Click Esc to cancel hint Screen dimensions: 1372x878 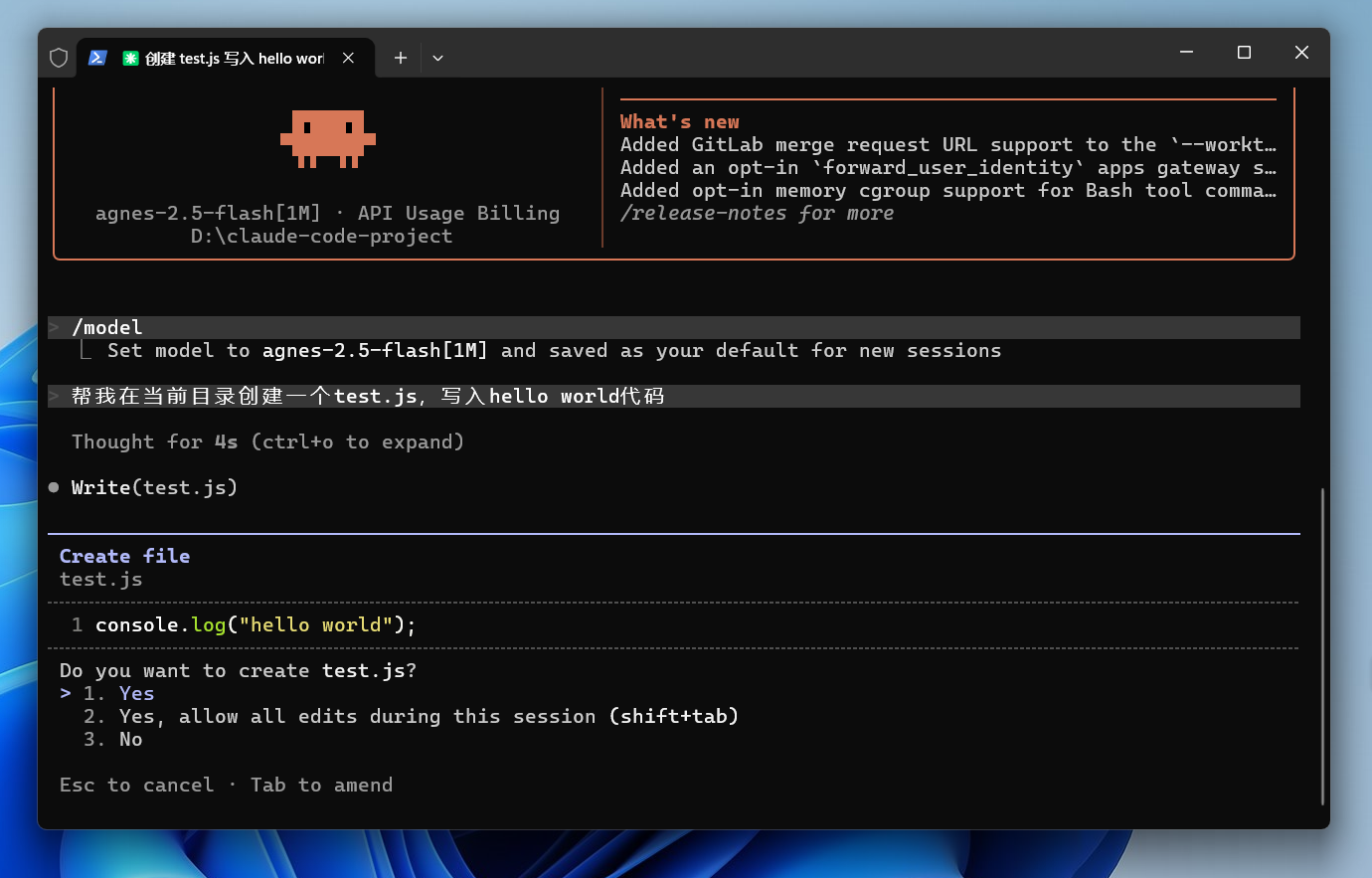pos(136,785)
